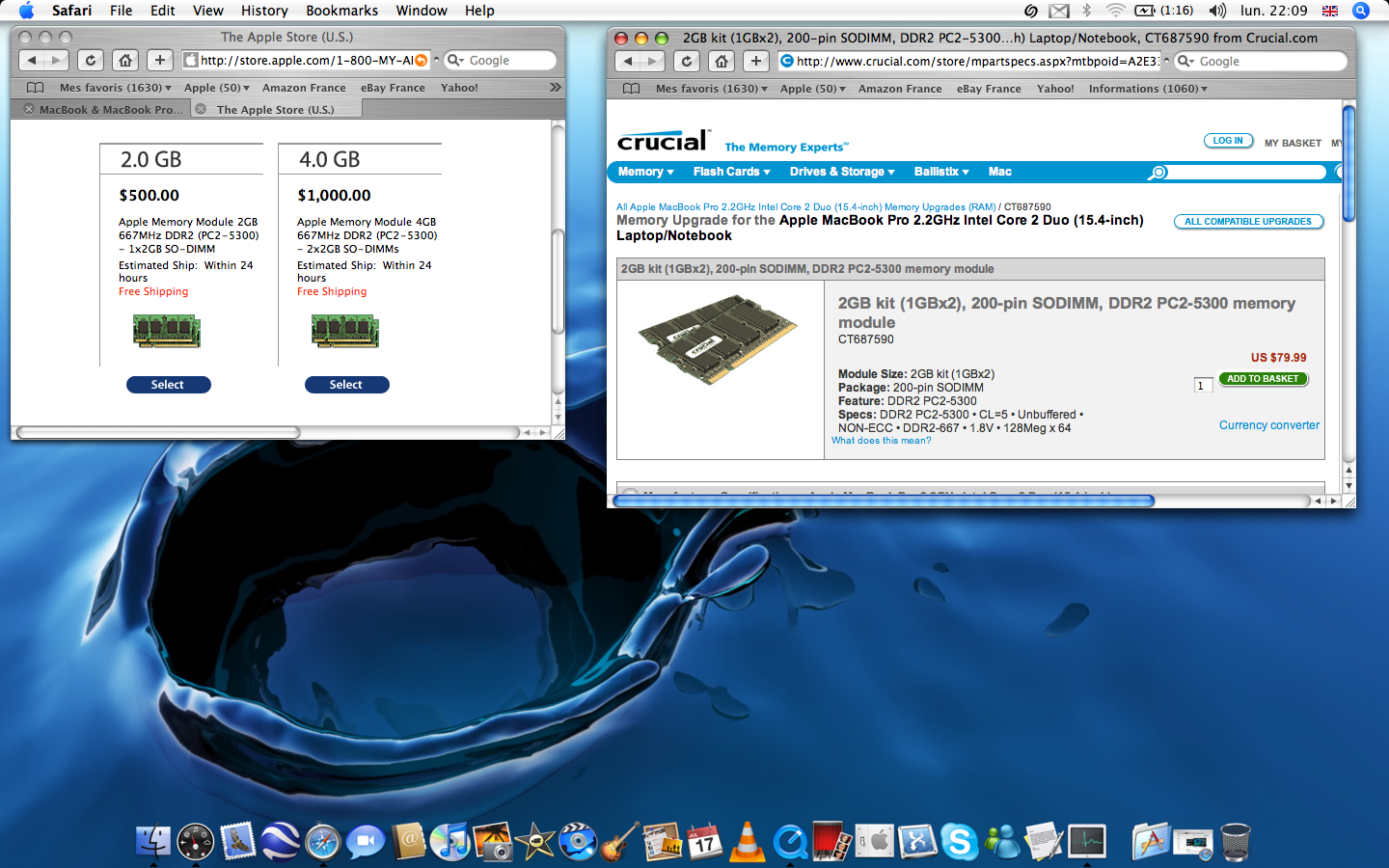This screenshot has width=1389, height=868.
Task: Open iPhoto from the dock
Action: click(x=493, y=841)
